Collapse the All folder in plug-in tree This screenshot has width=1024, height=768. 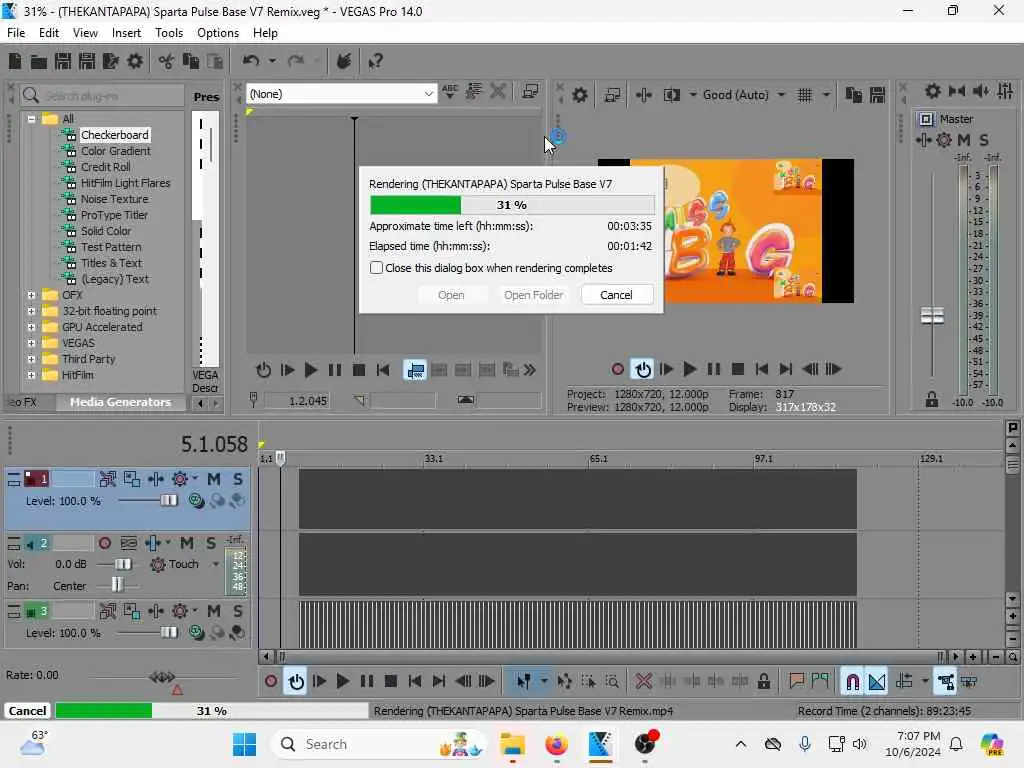31,119
